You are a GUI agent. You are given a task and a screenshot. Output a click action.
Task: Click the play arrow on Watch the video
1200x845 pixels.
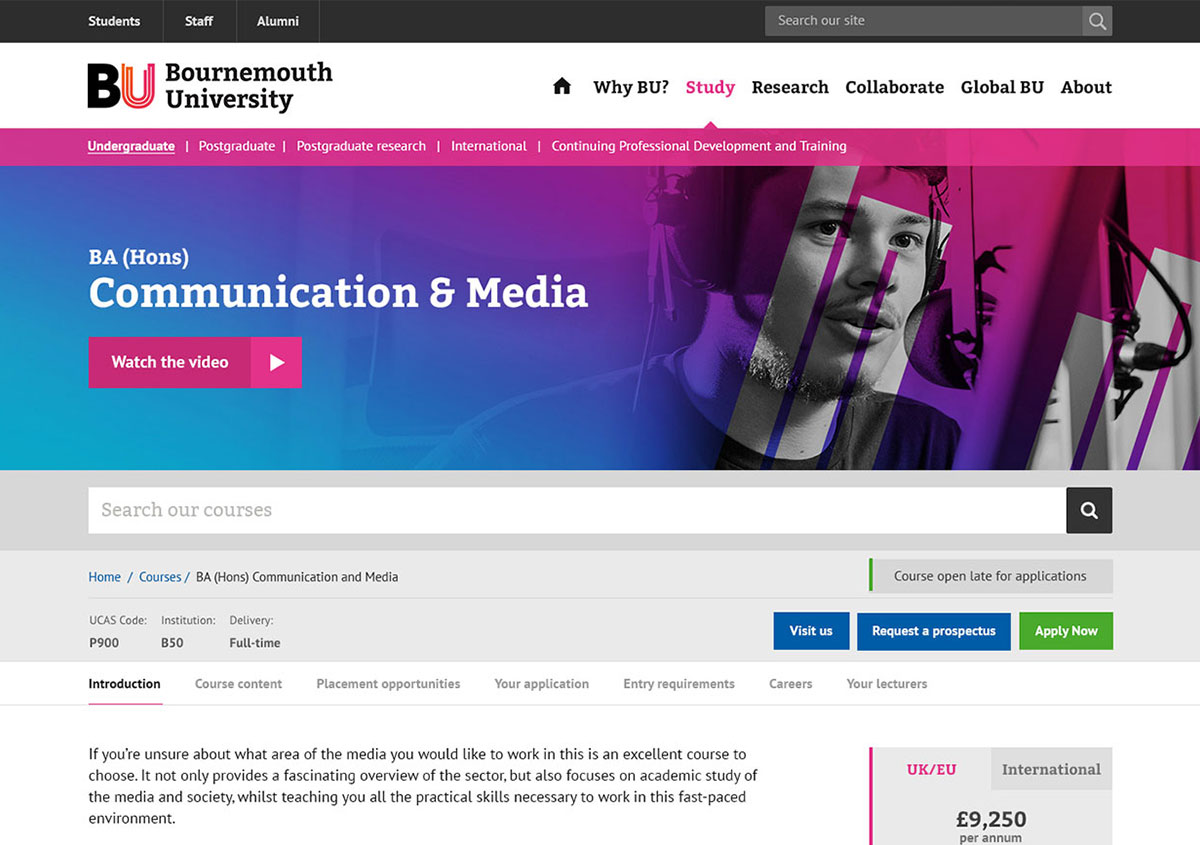277,362
